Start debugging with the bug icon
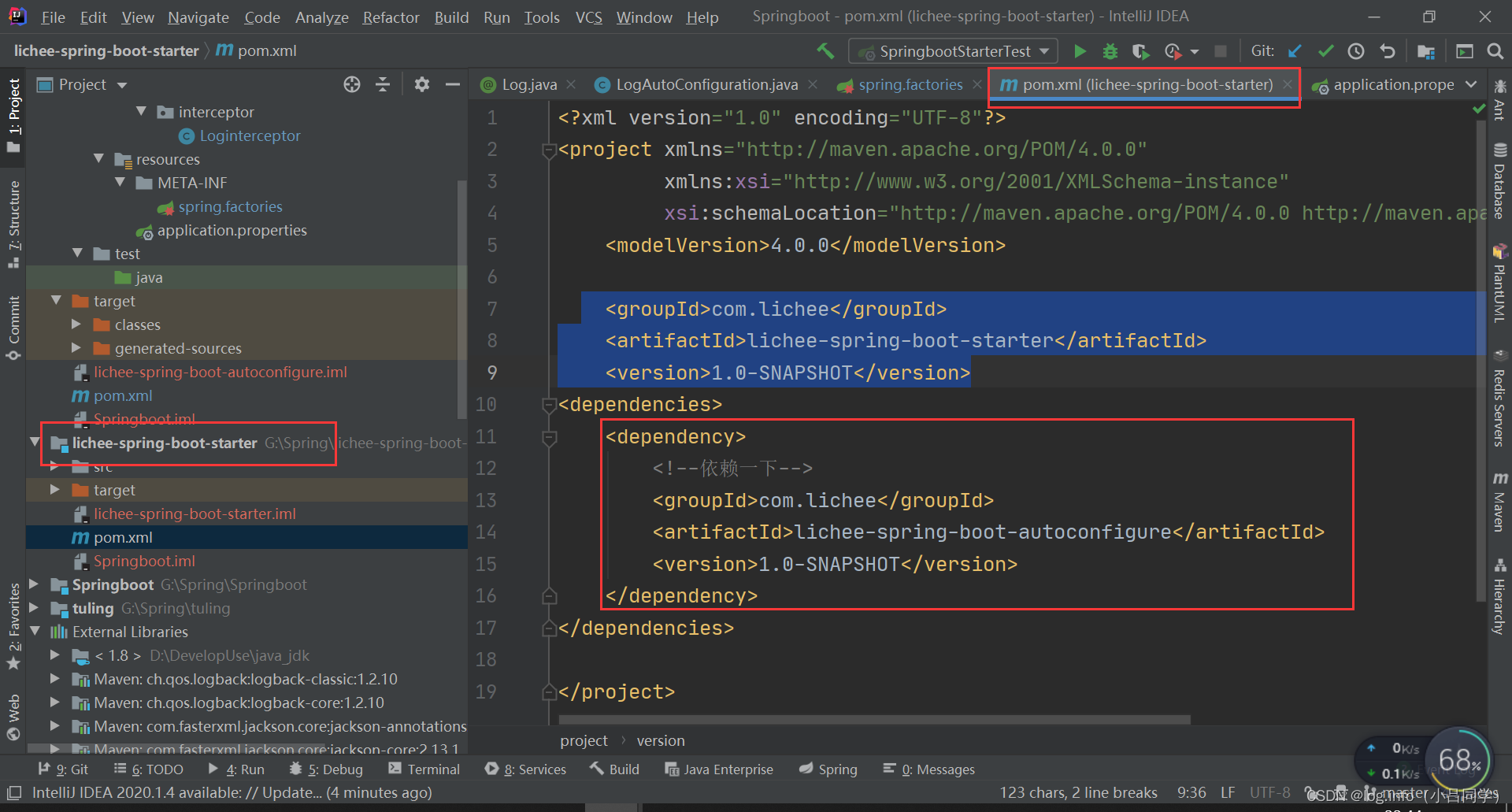Viewport: 1512px width, 812px height. click(x=1110, y=51)
